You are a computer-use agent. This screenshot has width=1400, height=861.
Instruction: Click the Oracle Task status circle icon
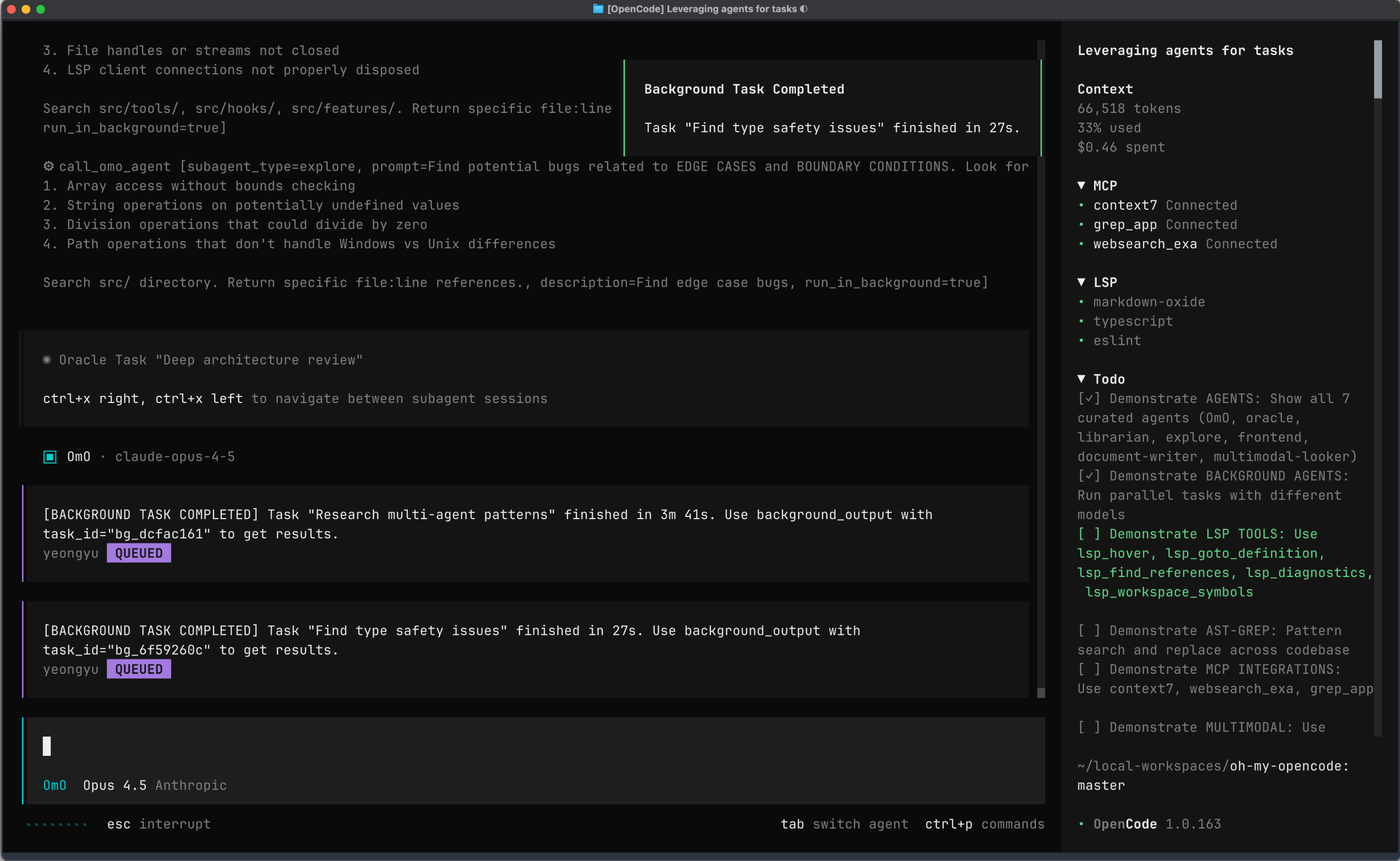coord(47,360)
